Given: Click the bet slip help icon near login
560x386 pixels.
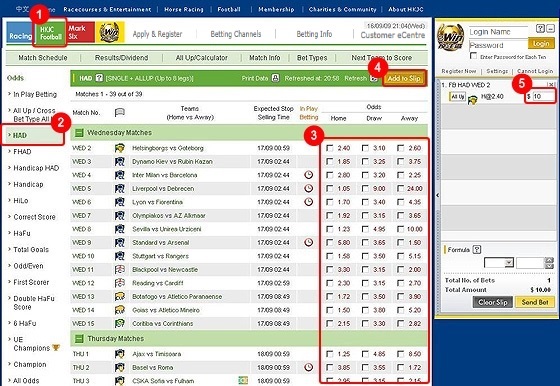Looking at the screenshot, I should coord(540,28).
